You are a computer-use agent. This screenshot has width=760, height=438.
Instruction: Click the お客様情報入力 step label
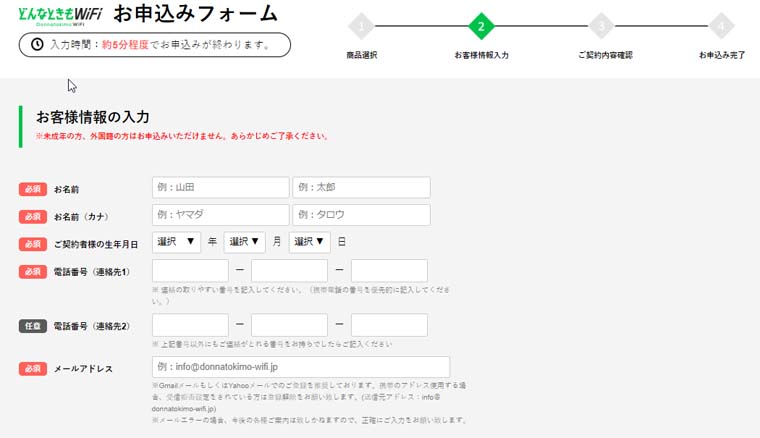tap(481, 55)
